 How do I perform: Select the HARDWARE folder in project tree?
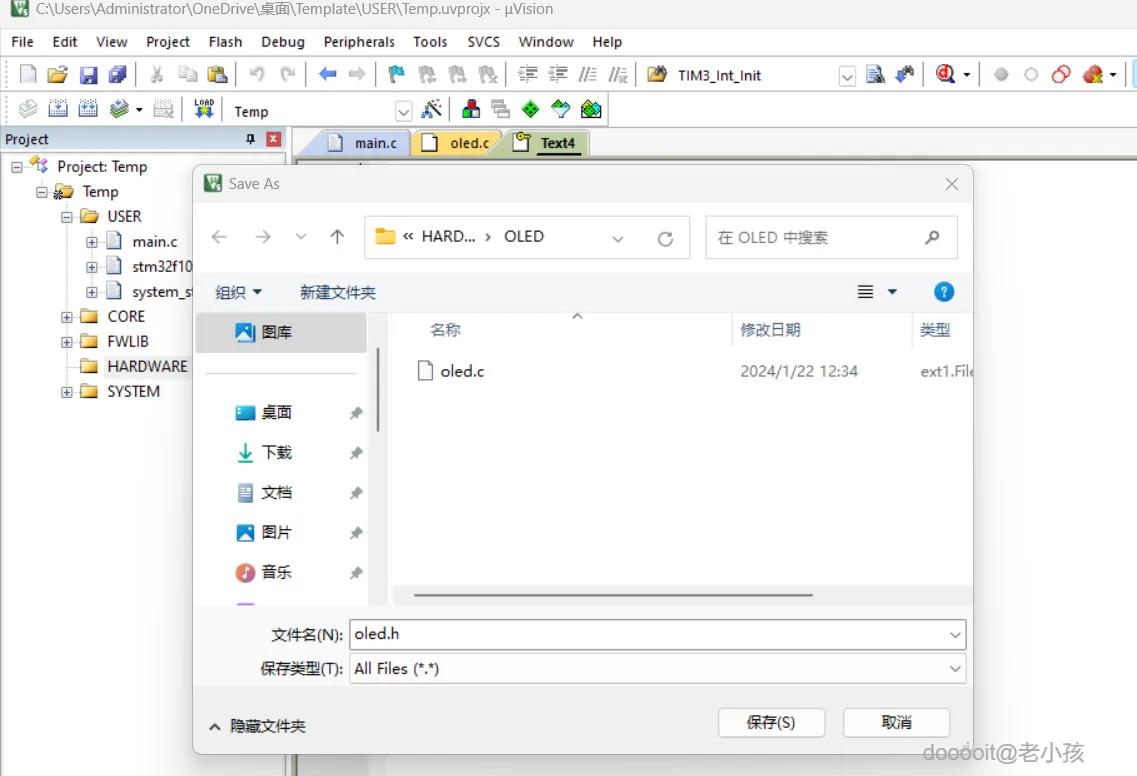pyautogui.click(x=147, y=366)
